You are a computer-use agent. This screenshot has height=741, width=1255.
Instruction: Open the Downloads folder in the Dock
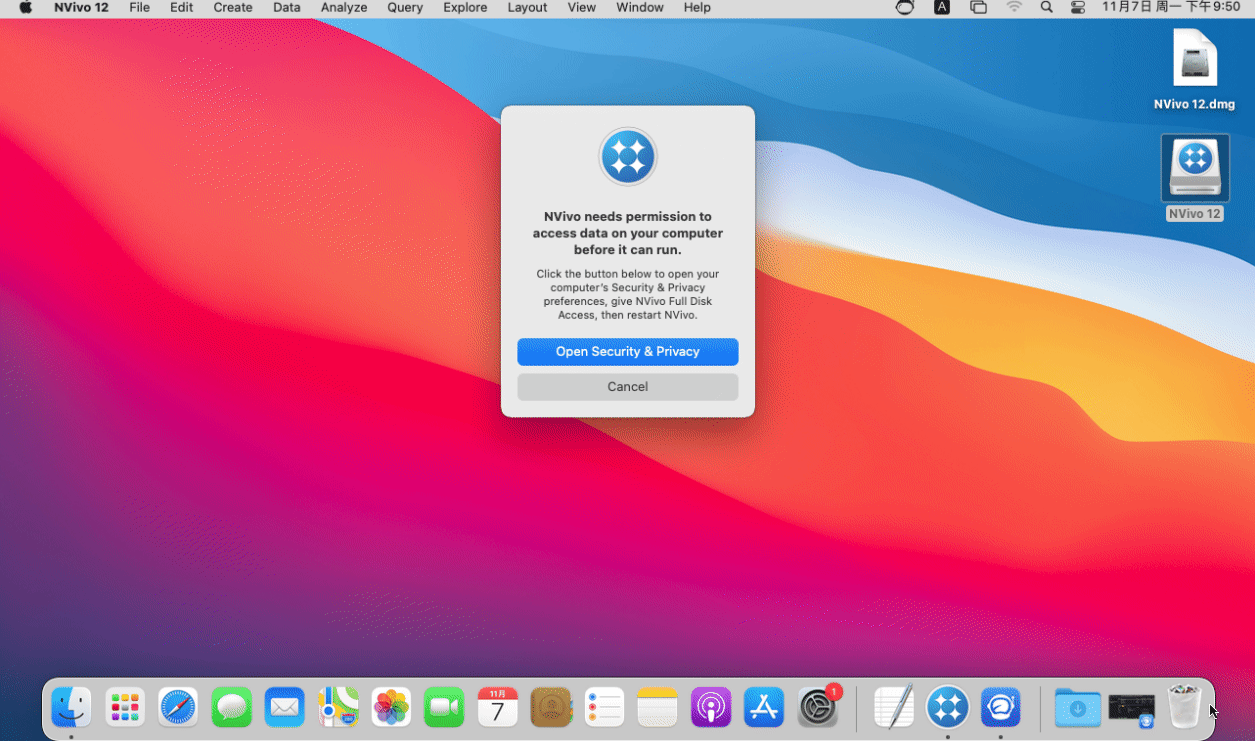pos(1077,708)
